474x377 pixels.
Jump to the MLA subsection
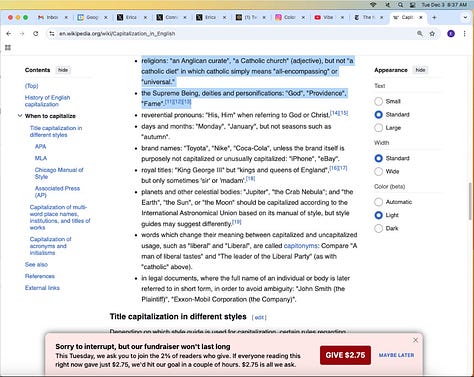(41, 158)
